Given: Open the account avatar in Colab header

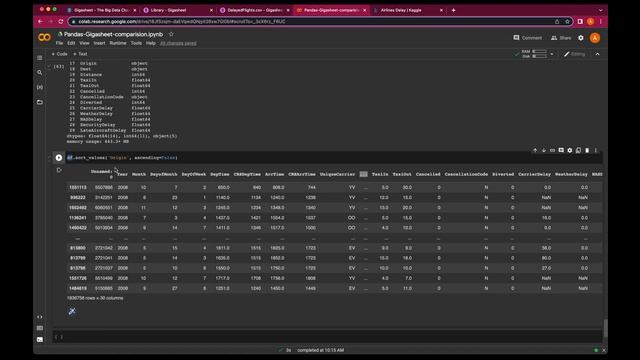Looking at the screenshot, I should coord(595,38).
